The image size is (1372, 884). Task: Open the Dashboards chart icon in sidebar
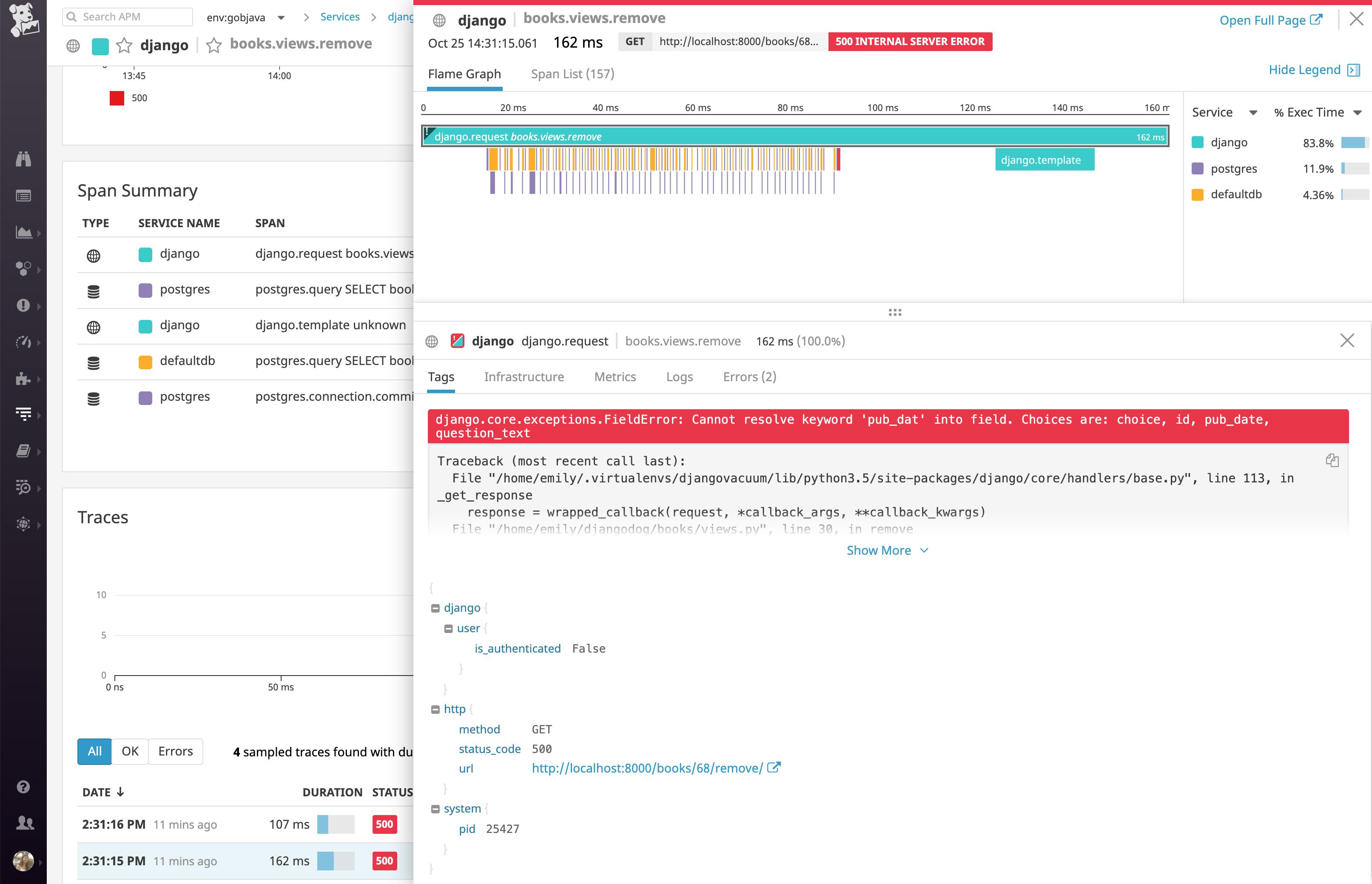pyautogui.click(x=23, y=232)
